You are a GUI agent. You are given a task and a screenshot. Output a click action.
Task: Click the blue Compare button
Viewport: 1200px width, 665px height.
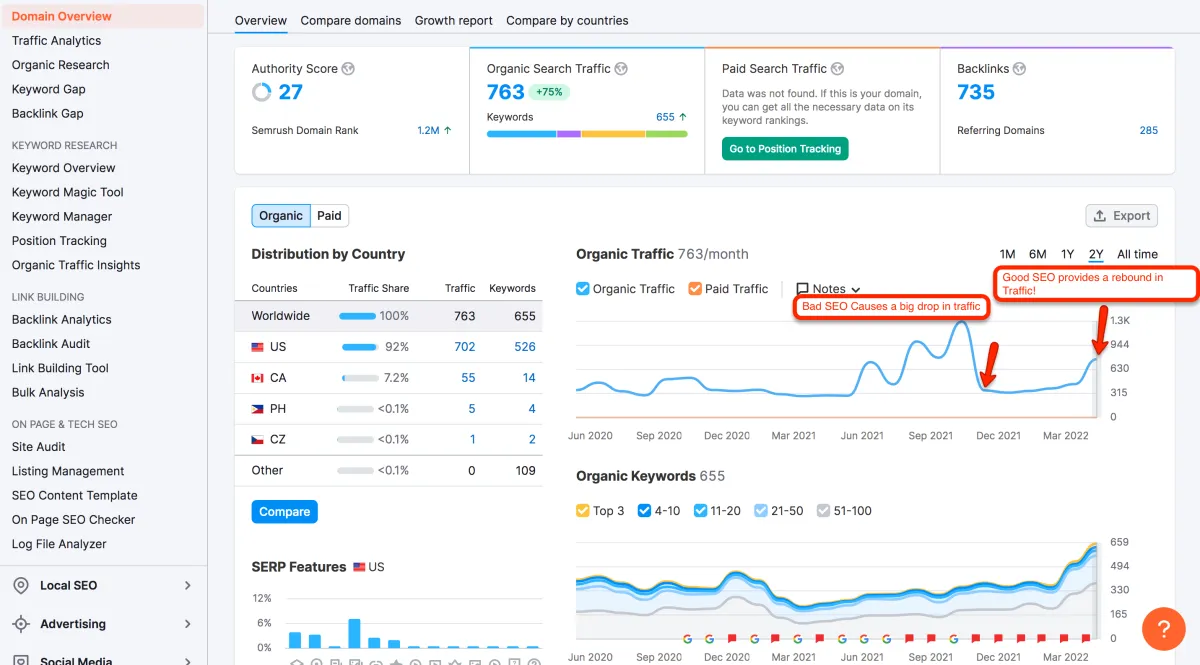[x=284, y=512]
